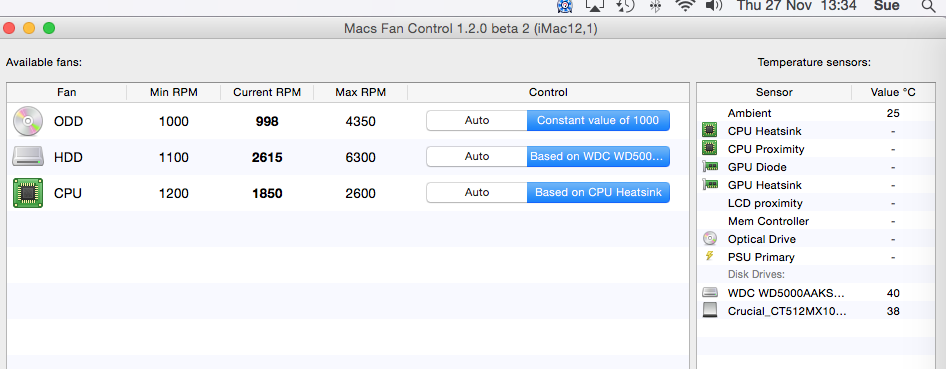Click the ODD max RPM 4350
Viewport: 946px width, 369px height.
click(x=360, y=121)
